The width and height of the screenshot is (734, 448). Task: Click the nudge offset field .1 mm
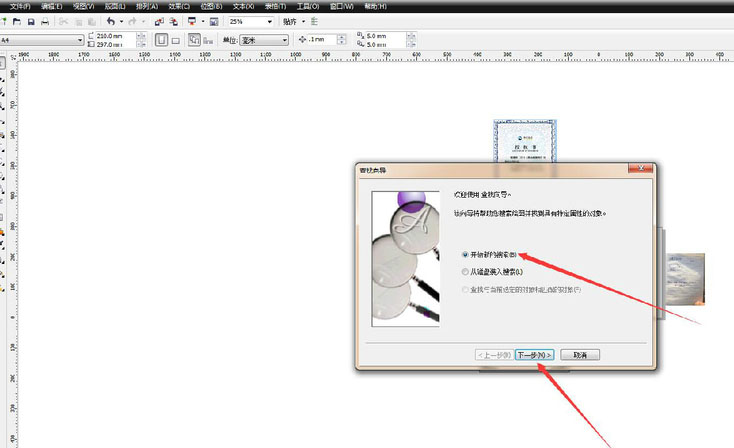[x=322, y=40]
